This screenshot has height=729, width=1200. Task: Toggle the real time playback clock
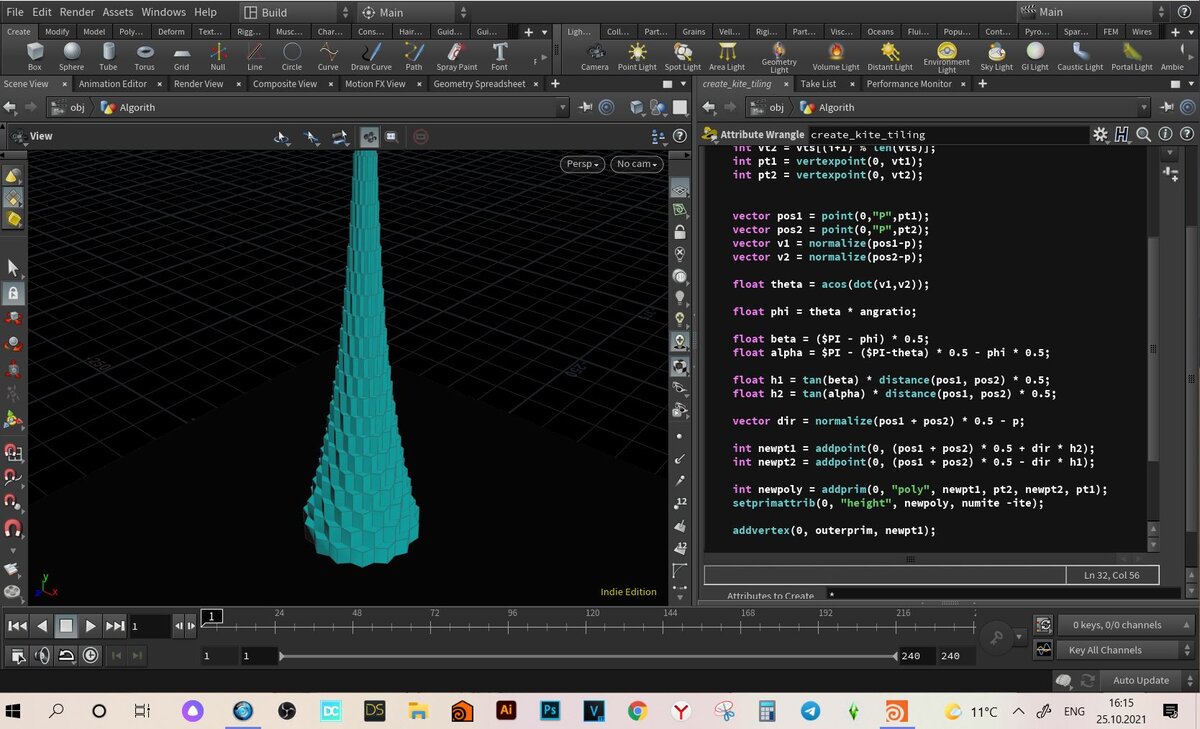(91, 655)
